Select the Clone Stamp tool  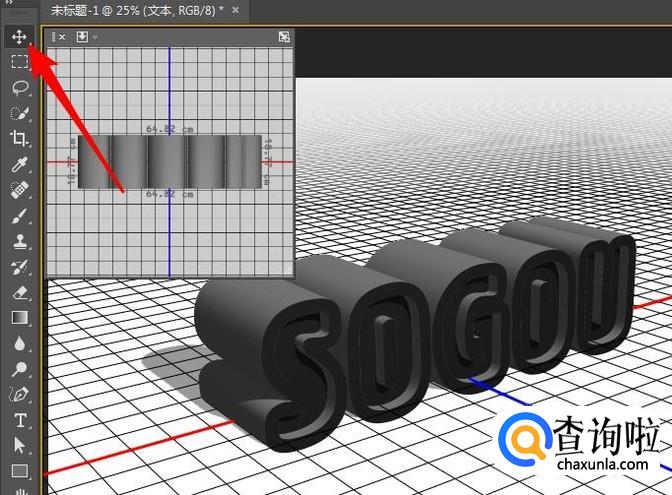(x=20, y=241)
